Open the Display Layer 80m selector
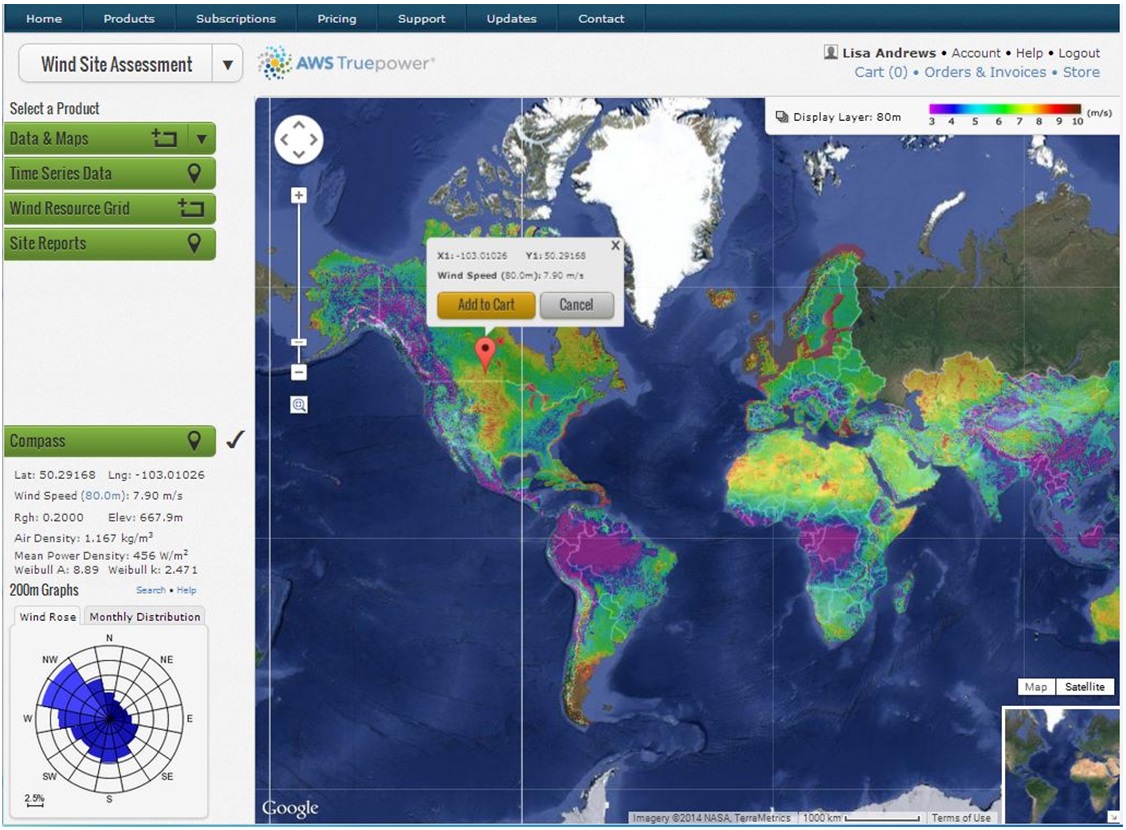The height and width of the screenshot is (830, 1126). pyautogui.click(x=838, y=117)
